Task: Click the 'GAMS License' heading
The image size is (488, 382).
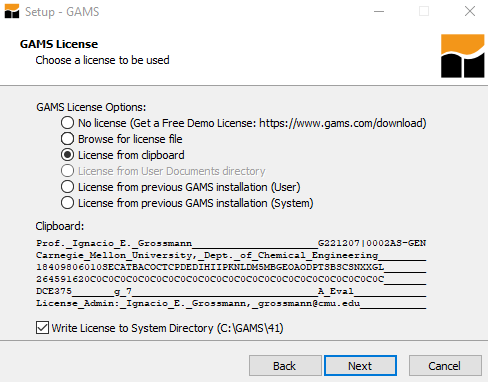Action: click(59, 44)
